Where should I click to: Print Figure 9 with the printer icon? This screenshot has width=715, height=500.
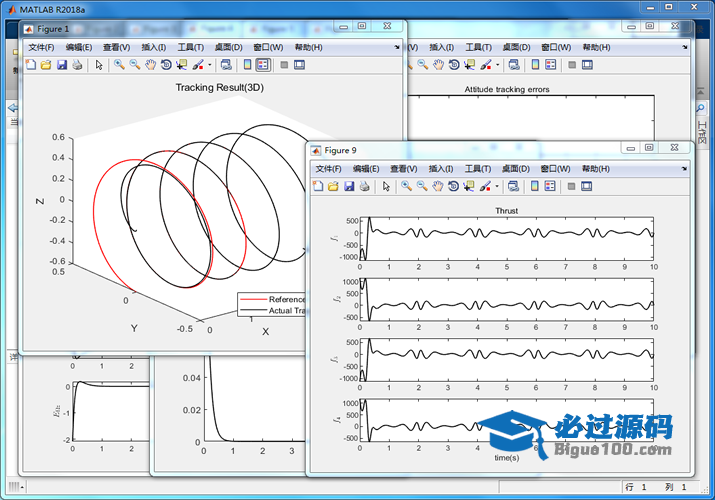pyautogui.click(x=366, y=186)
